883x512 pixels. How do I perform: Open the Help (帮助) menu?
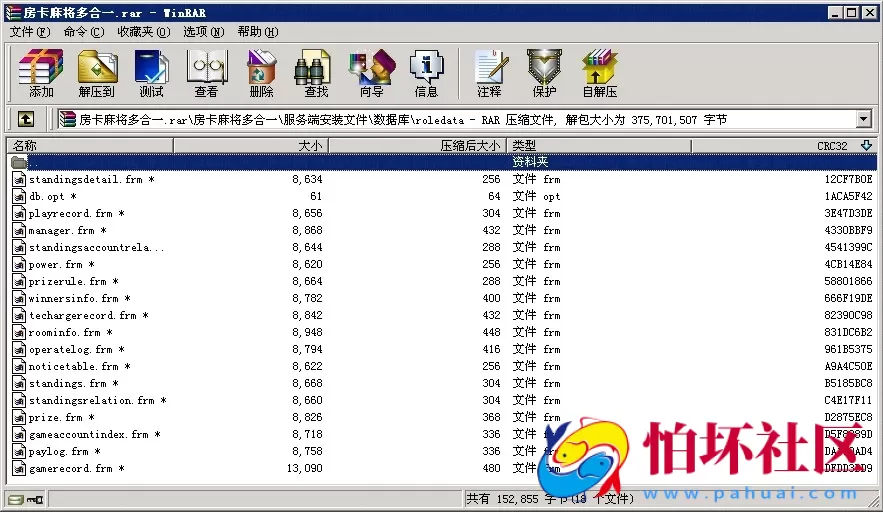(x=257, y=32)
